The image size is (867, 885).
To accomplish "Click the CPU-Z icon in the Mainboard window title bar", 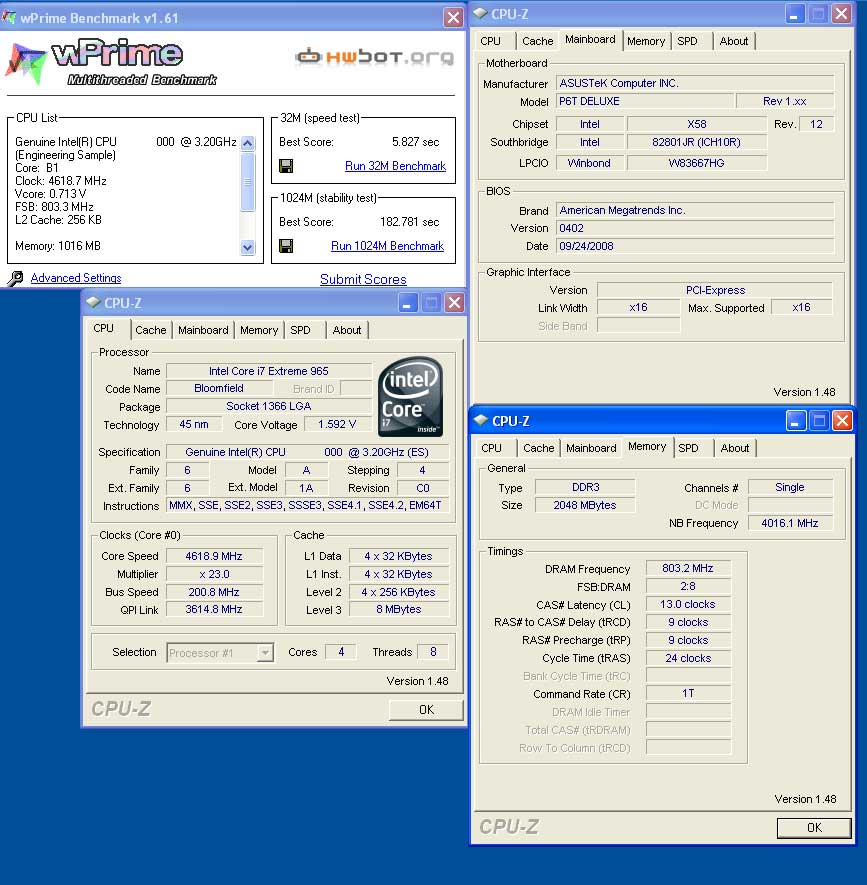I will (x=480, y=14).
